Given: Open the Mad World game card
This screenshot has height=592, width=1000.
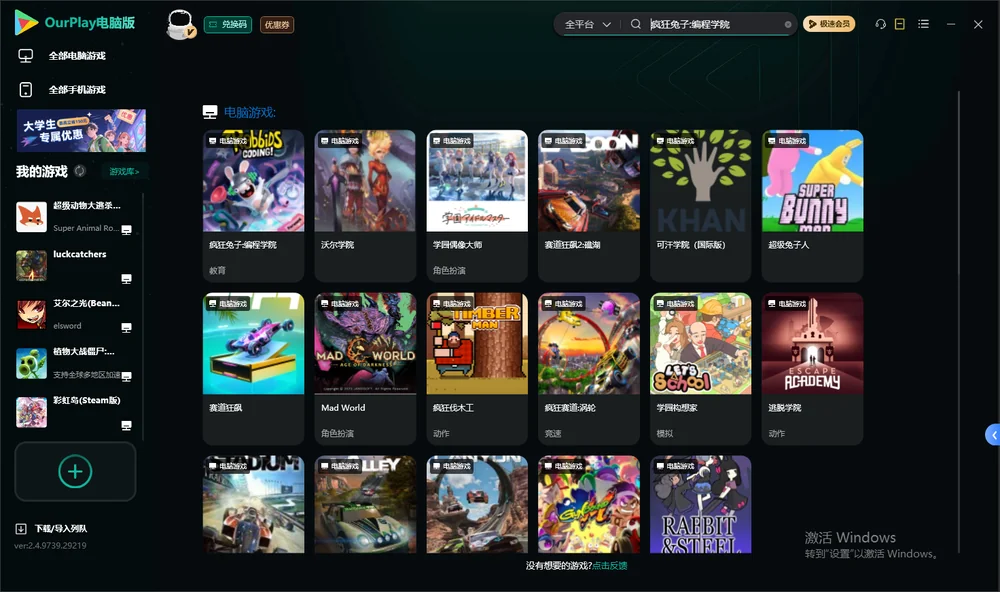Looking at the screenshot, I should 365,368.
